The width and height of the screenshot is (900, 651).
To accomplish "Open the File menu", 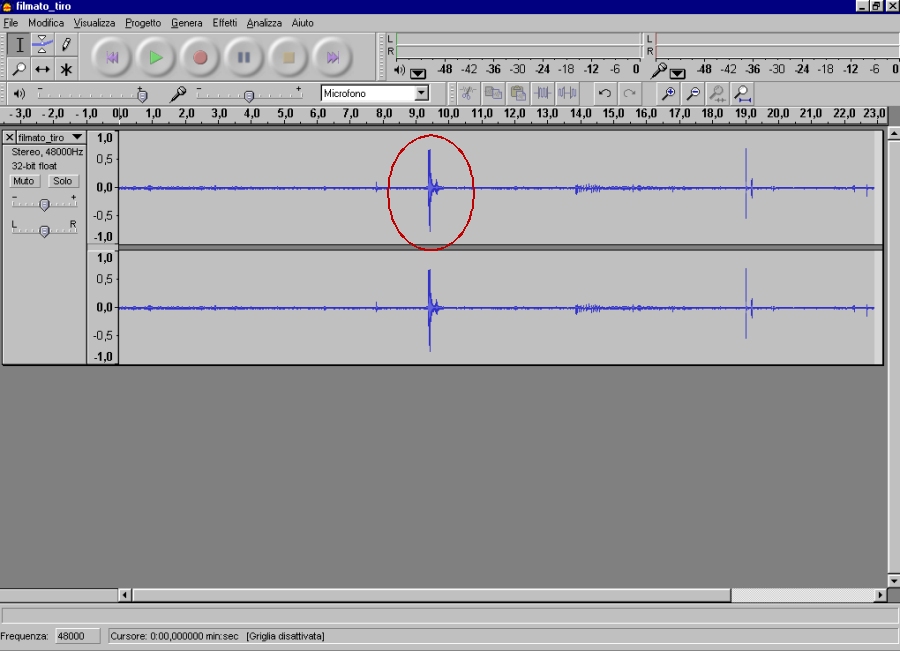I will (x=11, y=23).
